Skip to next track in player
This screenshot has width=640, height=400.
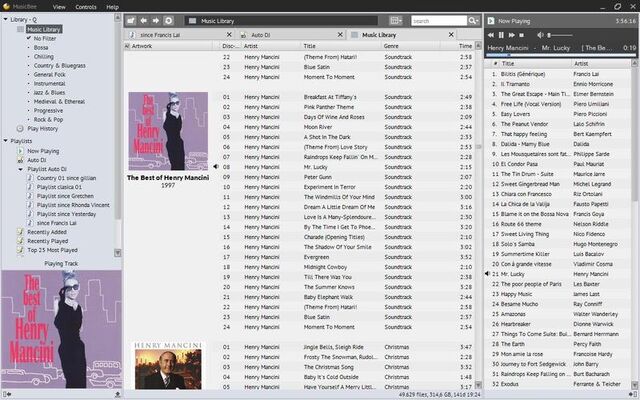(x=511, y=35)
